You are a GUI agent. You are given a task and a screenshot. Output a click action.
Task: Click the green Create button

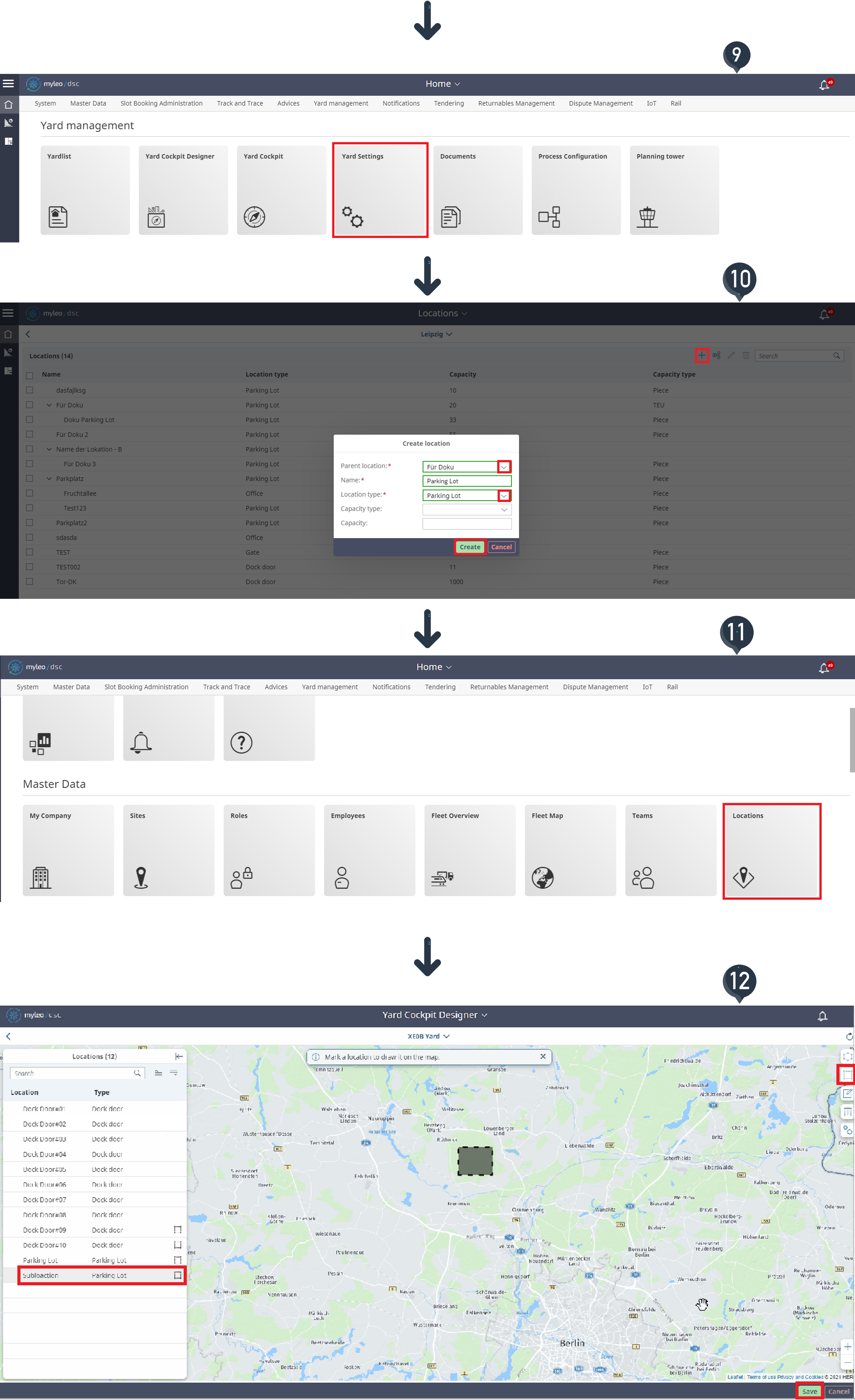(x=469, y=547)
